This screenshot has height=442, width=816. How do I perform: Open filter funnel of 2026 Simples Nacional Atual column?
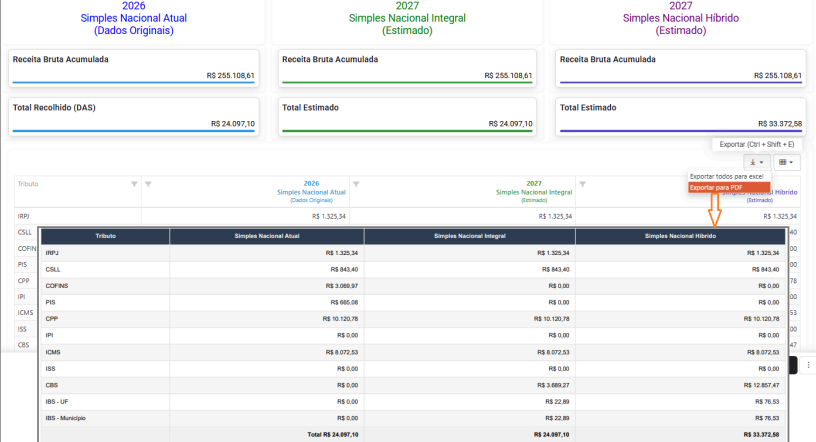click(148, 184)
